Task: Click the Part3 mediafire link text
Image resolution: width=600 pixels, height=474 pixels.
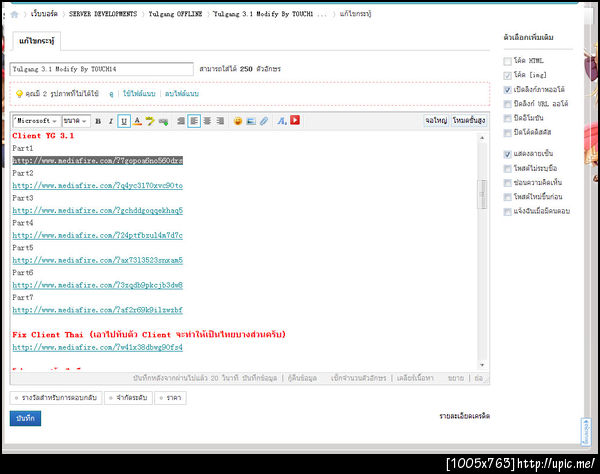Action: tap(98, 210)
